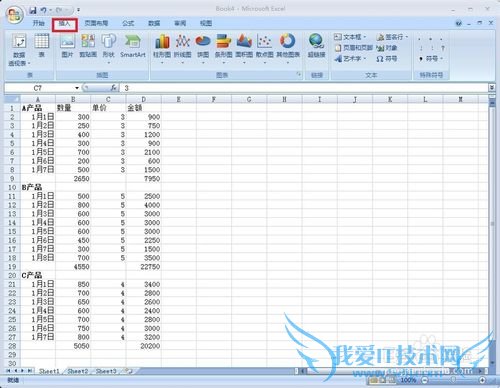500x388 pixels.
Task: Insert a Symbol (Ω 符号)
Action: (x=387, y=59)
